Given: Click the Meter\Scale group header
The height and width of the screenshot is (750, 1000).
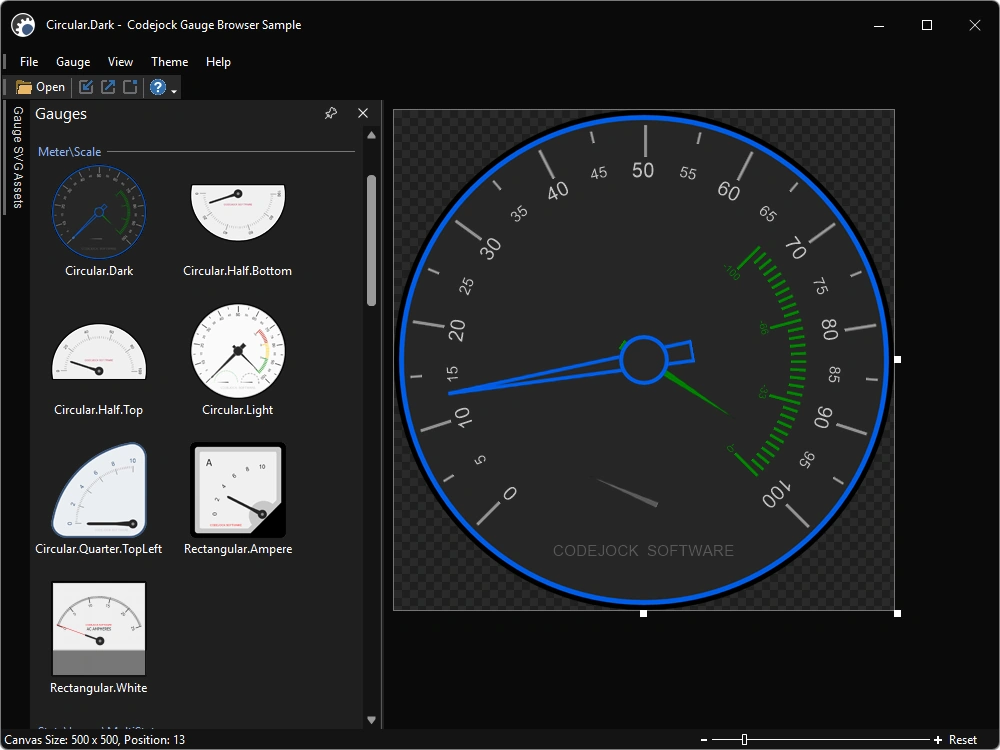Looking at the screenshot, I should pos(70,152).
